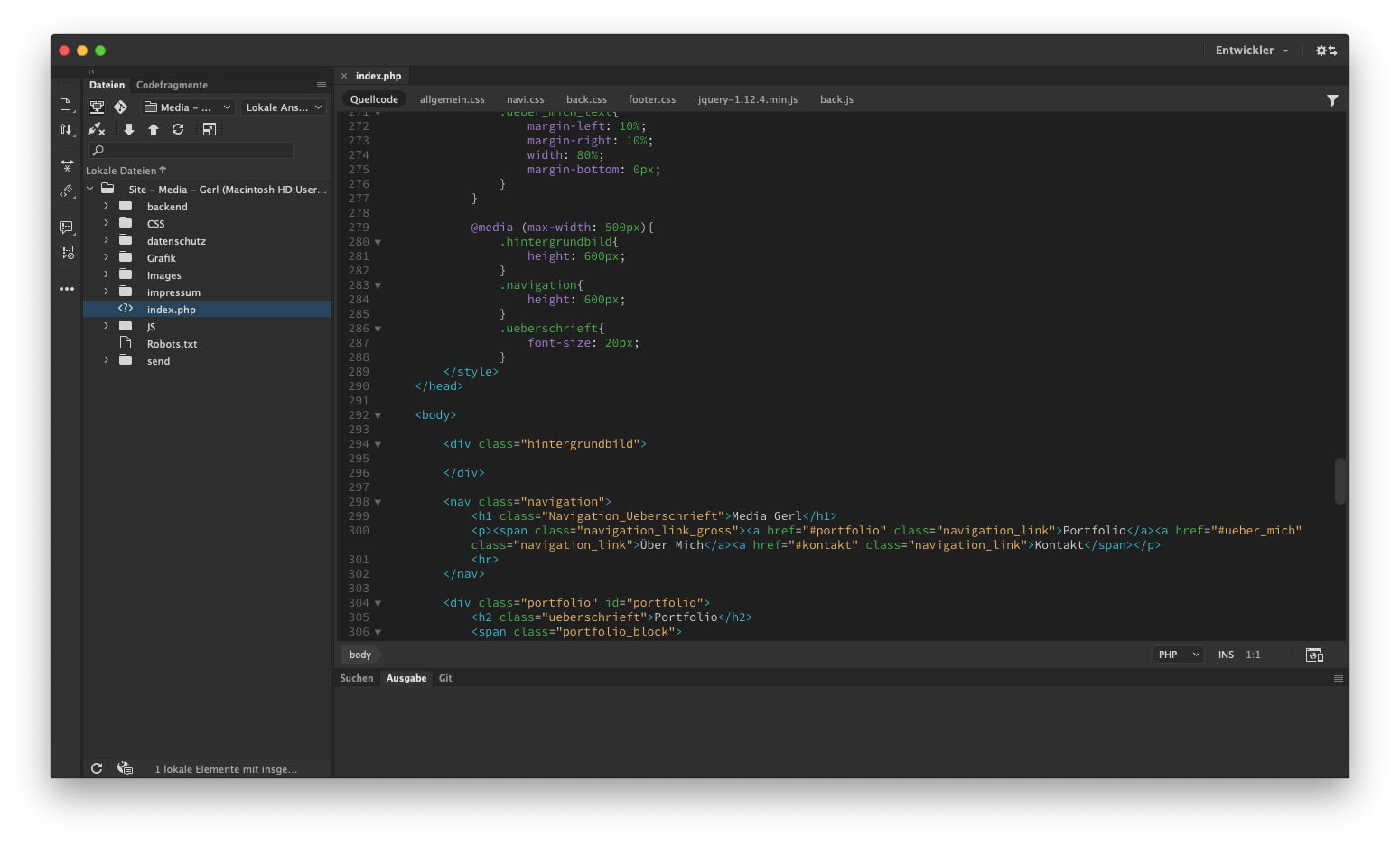Click the synchronize refresh icon in Files panel
The height and width of the screenshot is (845, 1400).
[178, 130]
